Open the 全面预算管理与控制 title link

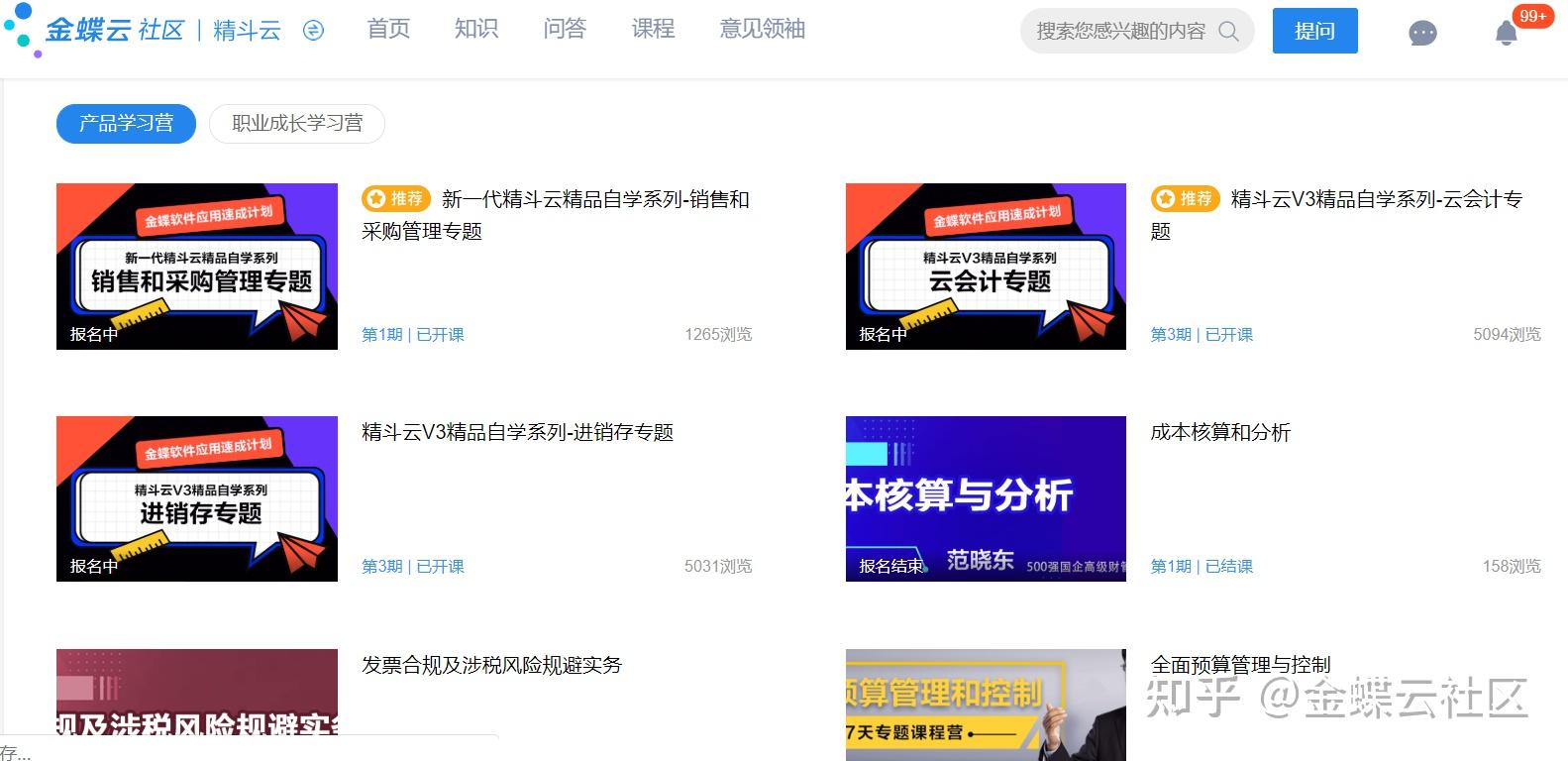click(x=1240, y=665)
